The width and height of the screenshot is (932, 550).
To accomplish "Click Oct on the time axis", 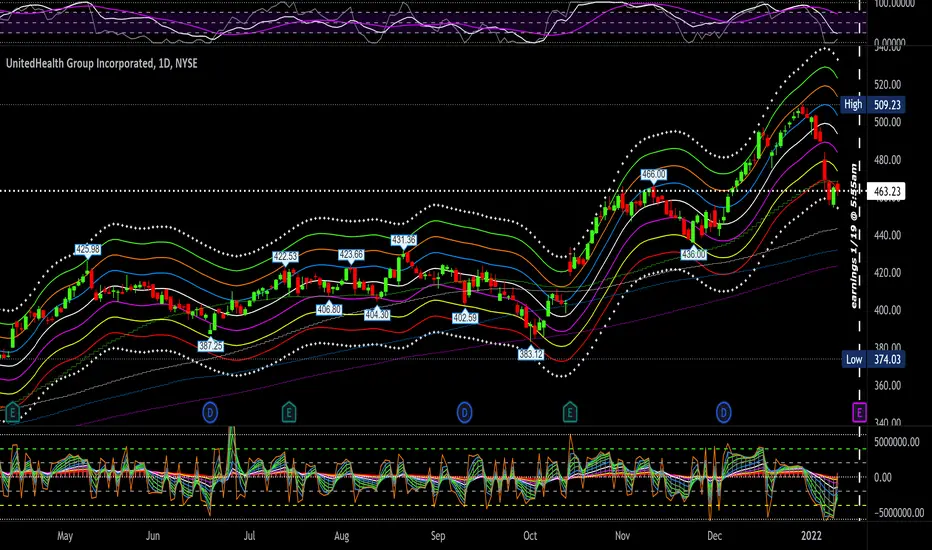I will click(x=530, y=536).
